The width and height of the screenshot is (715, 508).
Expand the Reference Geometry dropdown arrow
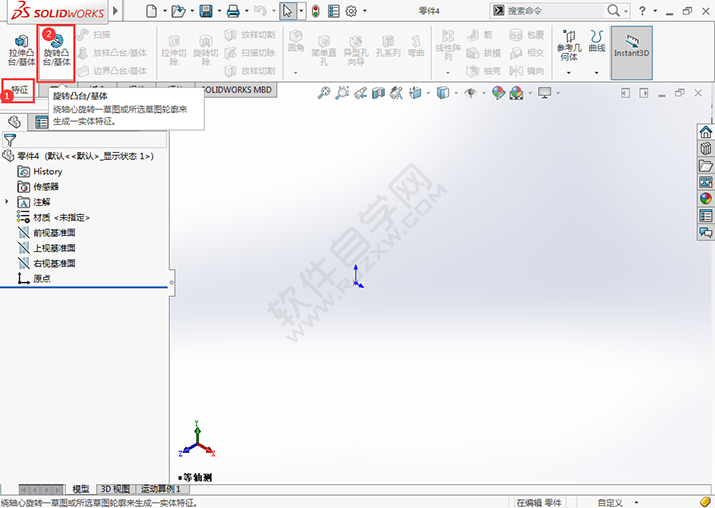569,73
